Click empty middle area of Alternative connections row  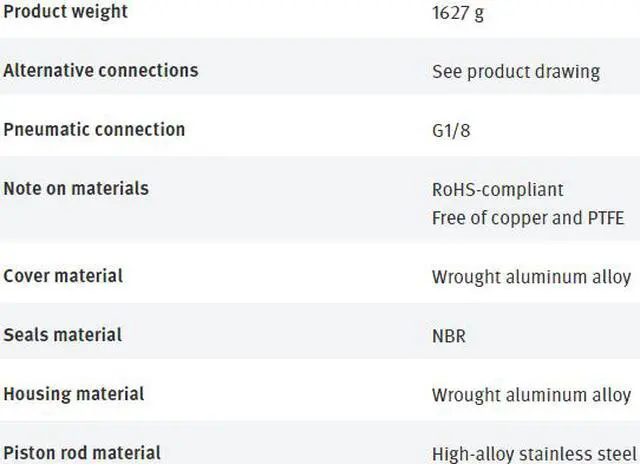(310, 71)
